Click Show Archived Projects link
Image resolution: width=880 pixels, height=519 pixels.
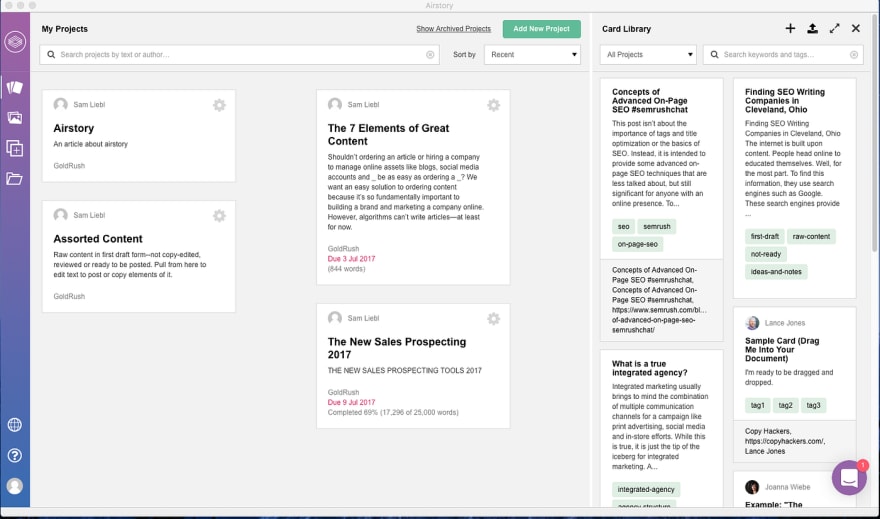[x=453, y=29]
